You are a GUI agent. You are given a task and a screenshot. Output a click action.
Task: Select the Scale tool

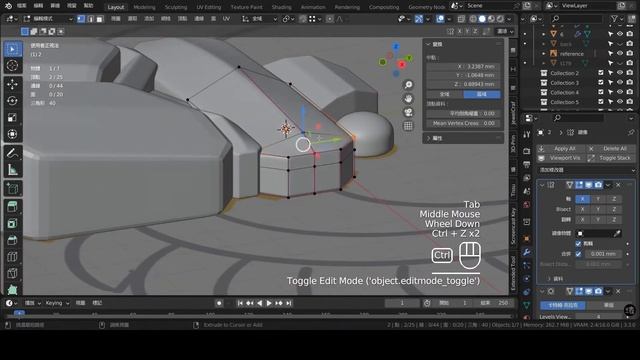click(12, 118)
